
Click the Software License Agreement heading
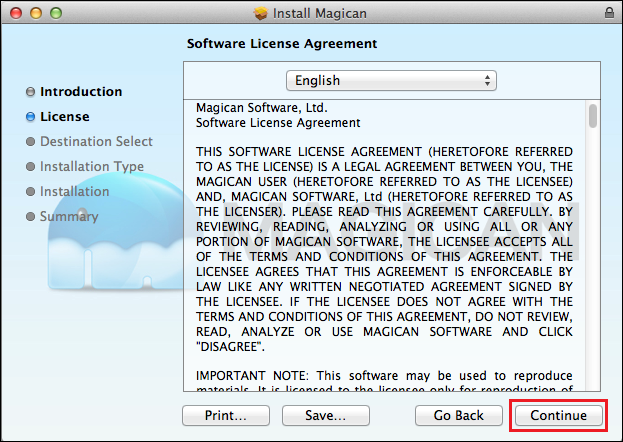(282, 43)
